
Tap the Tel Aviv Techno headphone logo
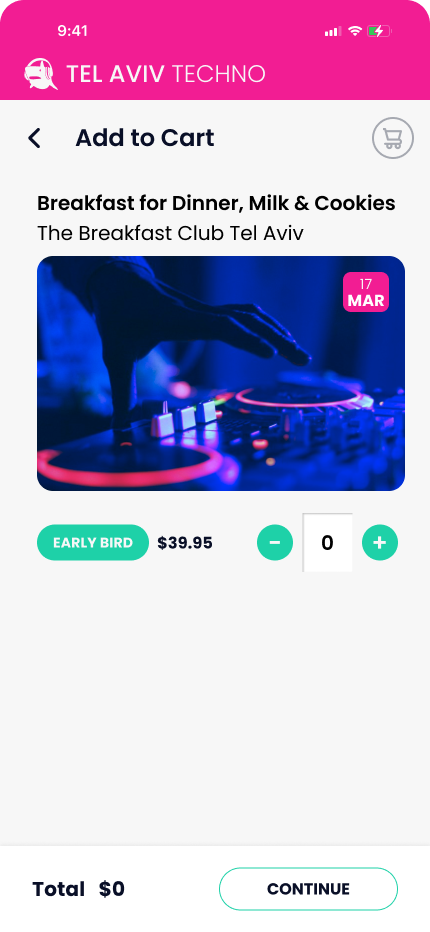pyautogui.click(x=40, y=74)
